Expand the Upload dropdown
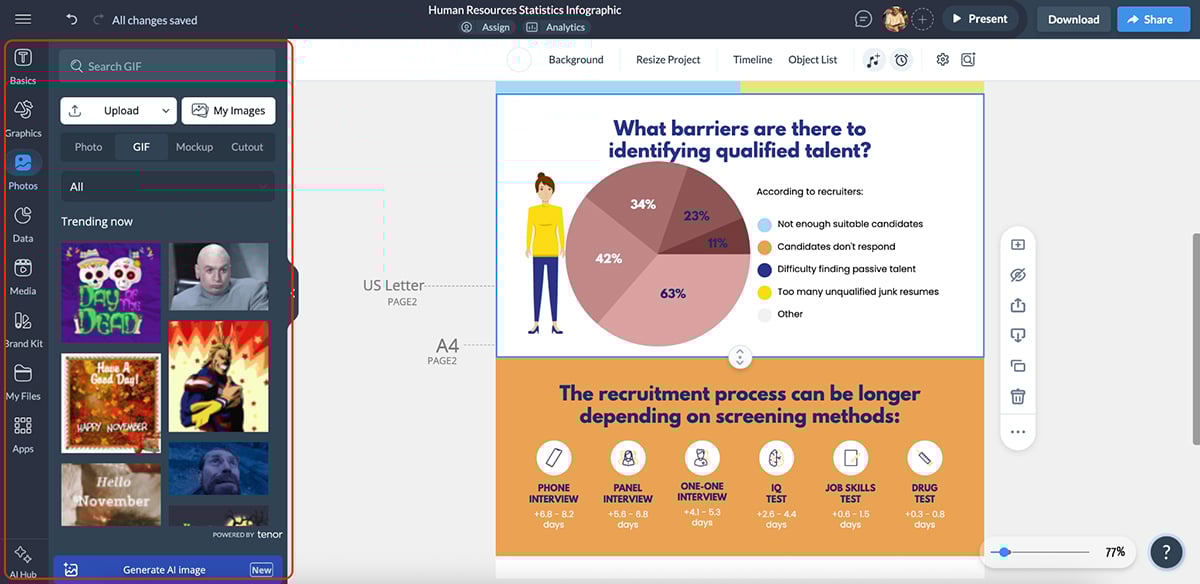Screen dimensions: 1200x584 [x=118, y=111]
